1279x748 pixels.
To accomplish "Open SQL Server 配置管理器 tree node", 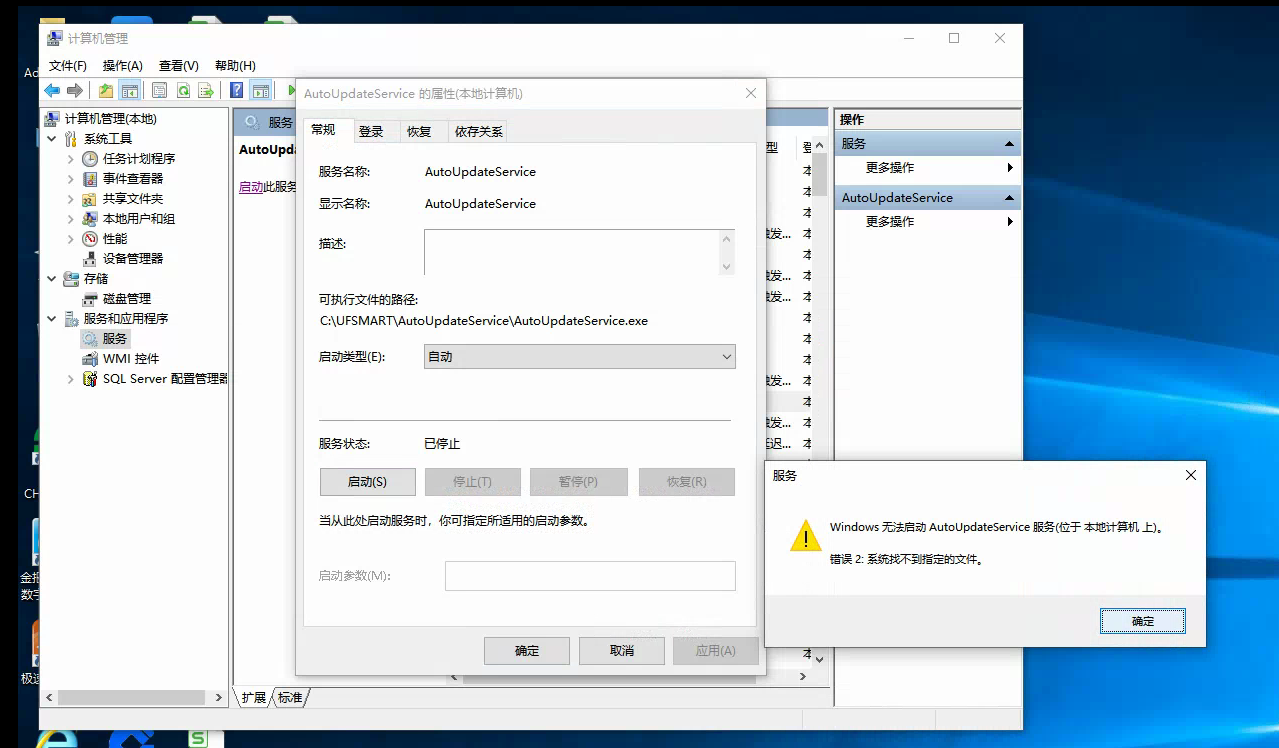I will tap(165, 379).
